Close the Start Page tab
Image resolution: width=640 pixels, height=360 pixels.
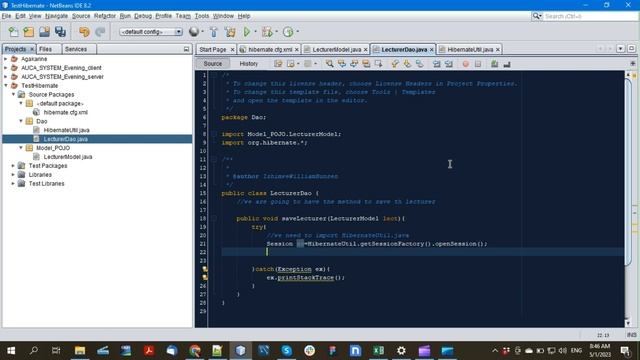coord(232,49)
